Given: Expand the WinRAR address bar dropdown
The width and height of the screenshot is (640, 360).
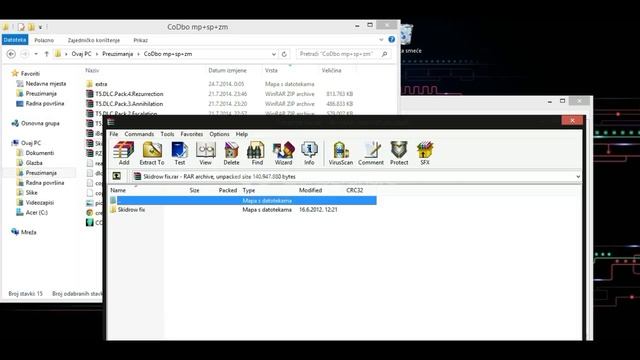Looking at the screenshot, I should click(578, 177).
